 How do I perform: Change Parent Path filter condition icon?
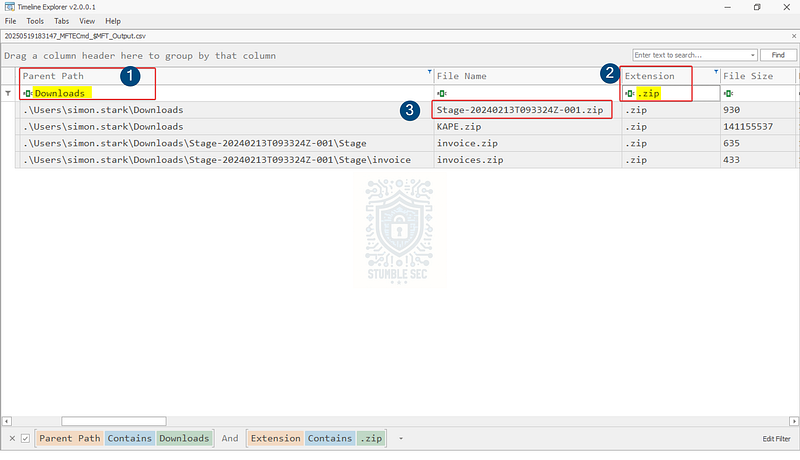pos(28,93)
